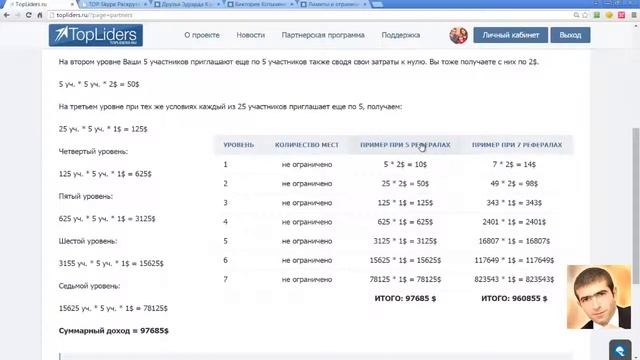Click the Шестой уровень: heading

[x=88, y=241]
